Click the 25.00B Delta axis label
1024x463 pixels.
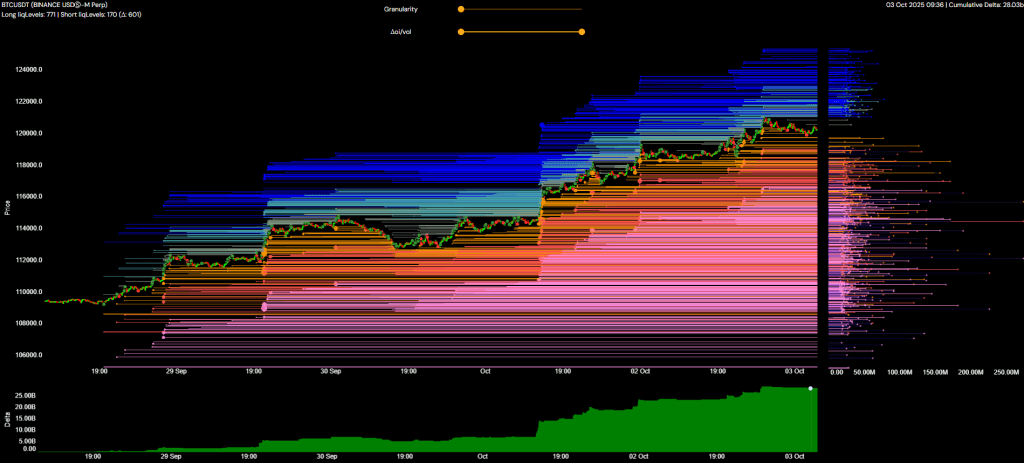[34, 395]
